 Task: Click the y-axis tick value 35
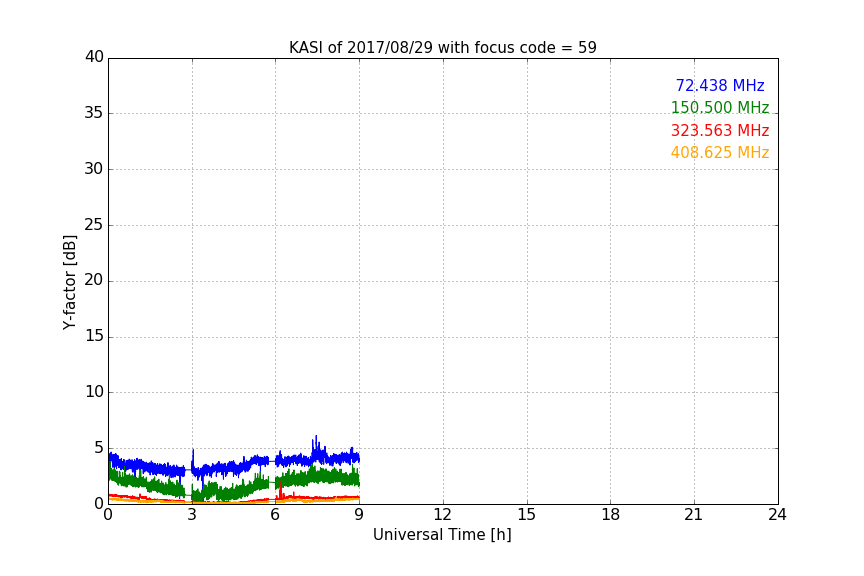[94, 113]
